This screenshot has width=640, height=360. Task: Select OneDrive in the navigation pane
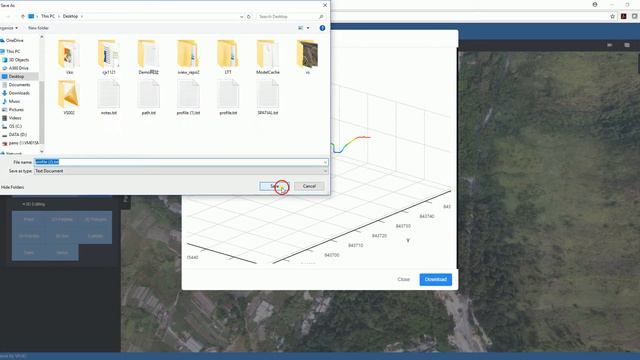point(15,40)
